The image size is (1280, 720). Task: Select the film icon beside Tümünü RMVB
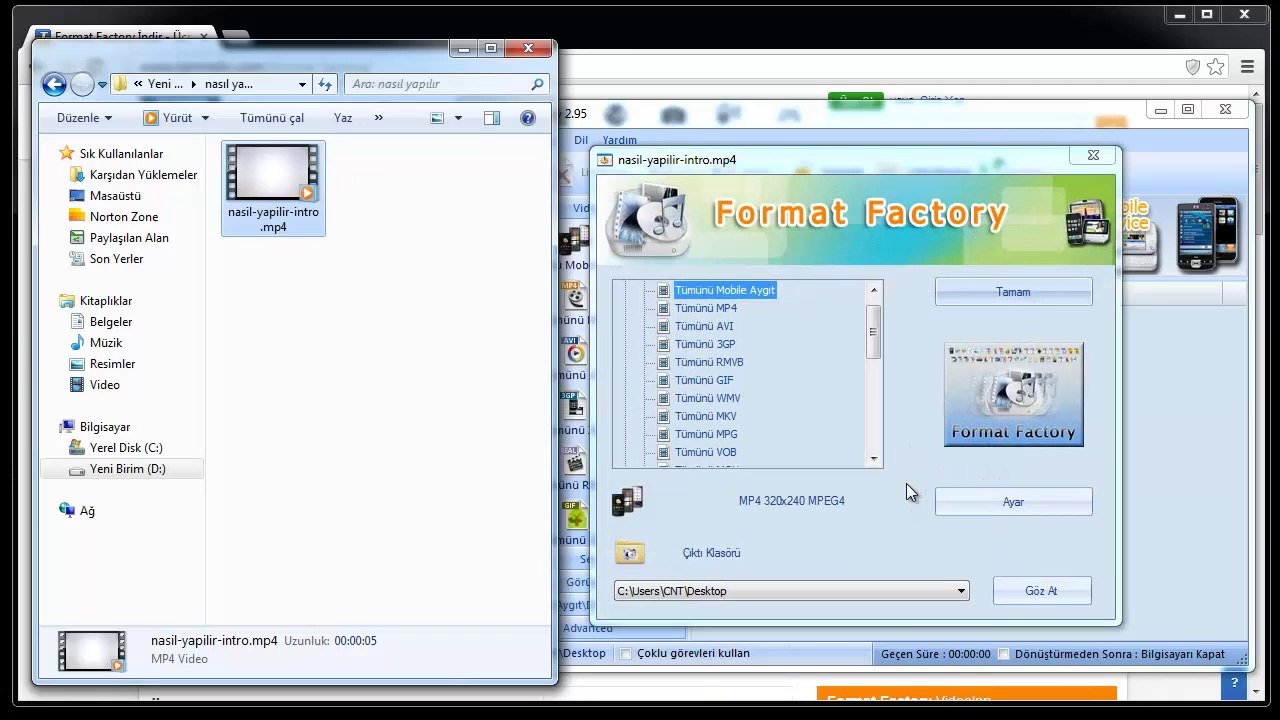(663, 362)
